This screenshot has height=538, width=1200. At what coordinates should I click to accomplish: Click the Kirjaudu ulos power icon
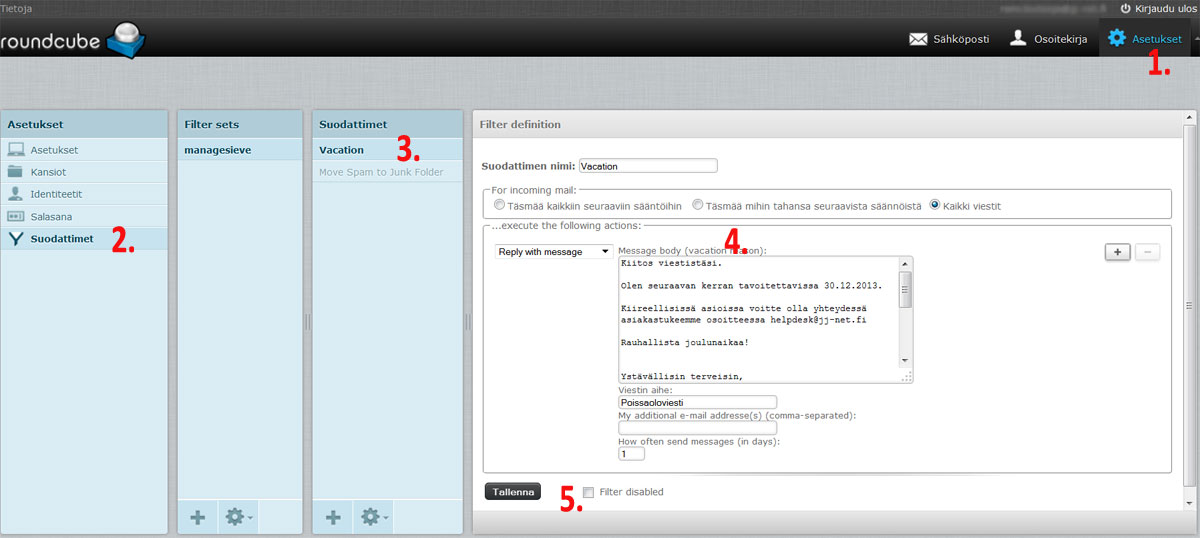[1125, 9]
